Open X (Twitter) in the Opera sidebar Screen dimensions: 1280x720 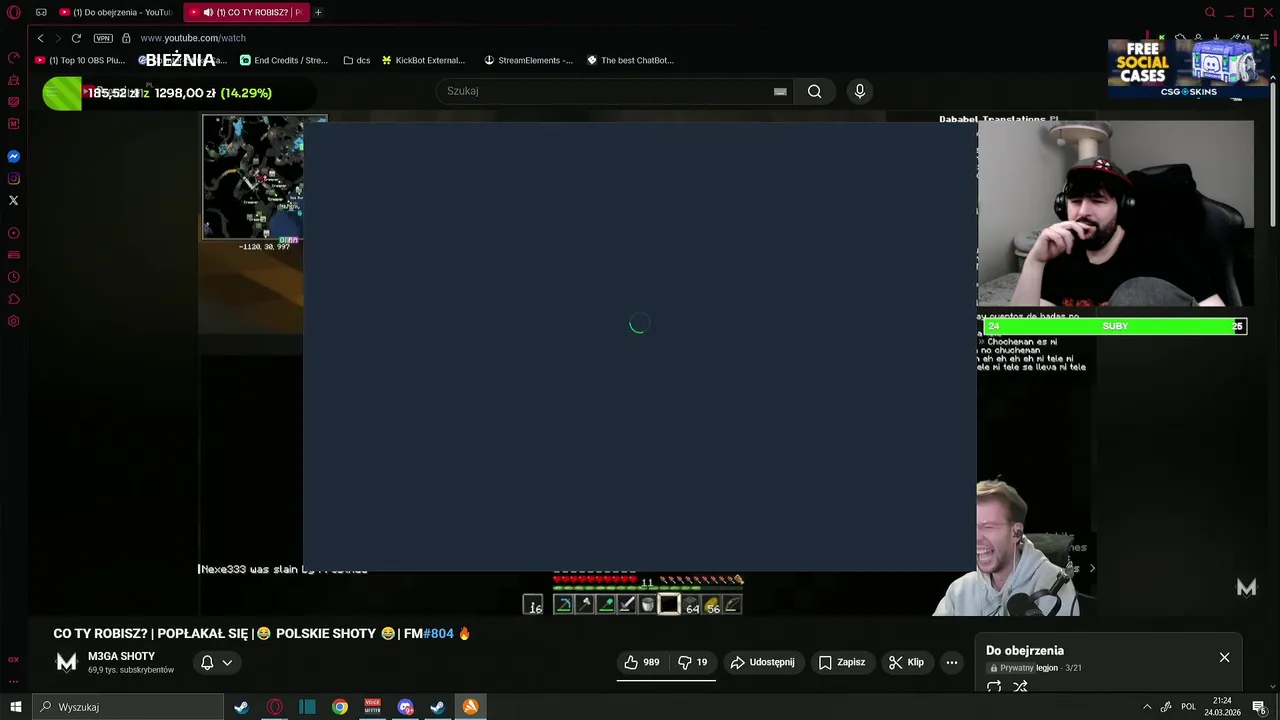14,200
